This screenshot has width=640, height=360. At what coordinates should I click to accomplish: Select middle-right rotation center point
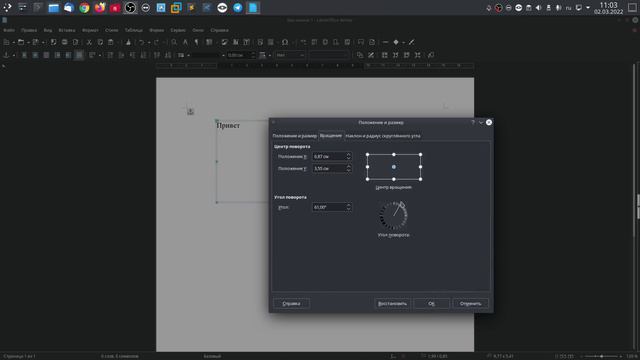(x=420, y=167)
